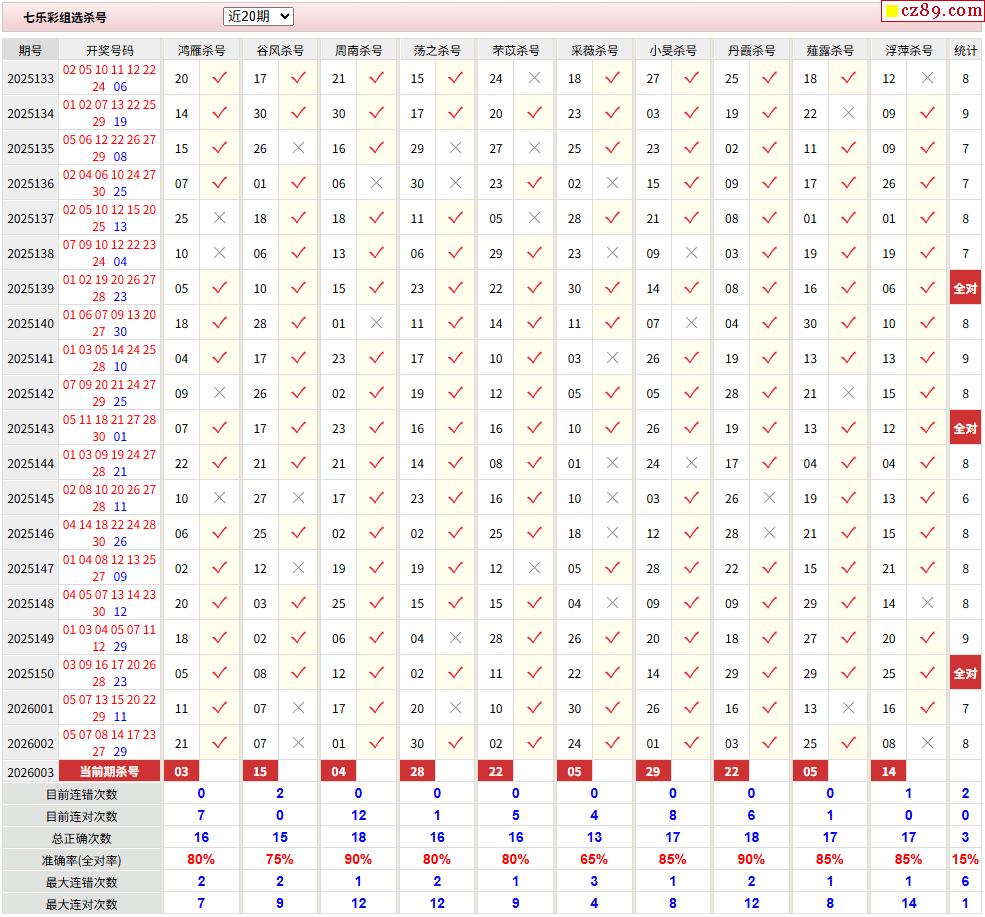This screenshot has height=917, width=985.
Task: Click the red 全对 badge in row 2025139
Action: 965,288
